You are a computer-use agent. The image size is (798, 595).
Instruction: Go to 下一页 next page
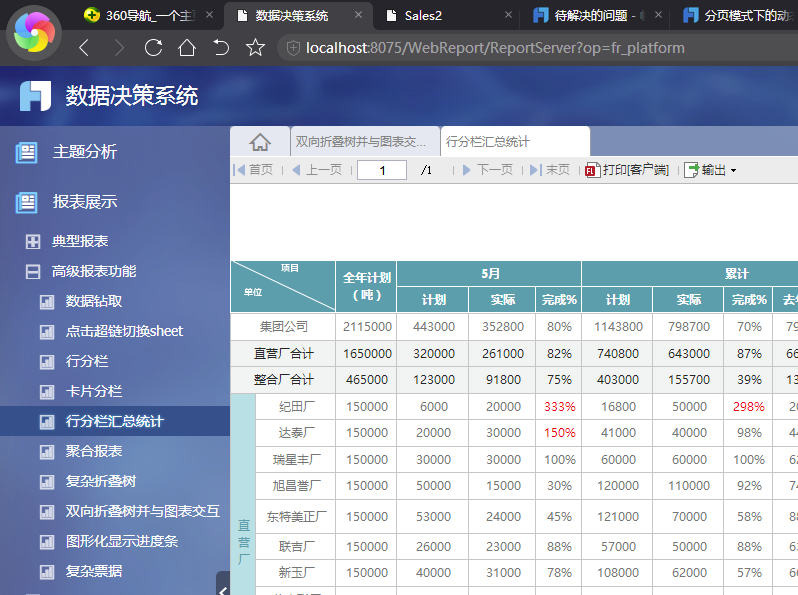click(488, 170)
